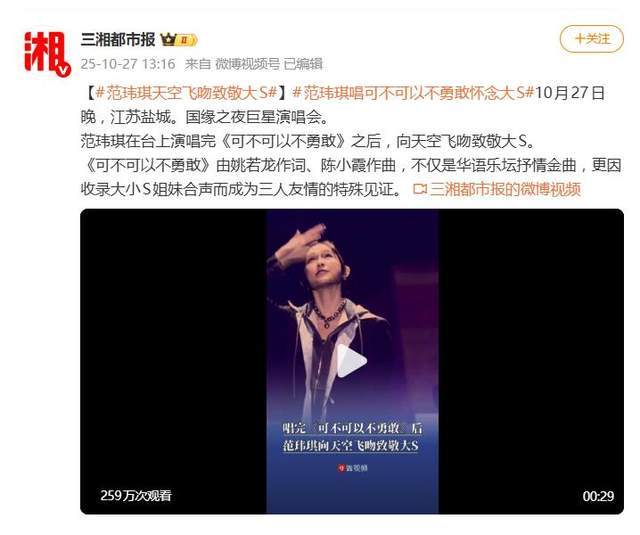Click the 三湘都市报 red avatar logo
This screenshot has width=640, height=535.
point(46,53)
